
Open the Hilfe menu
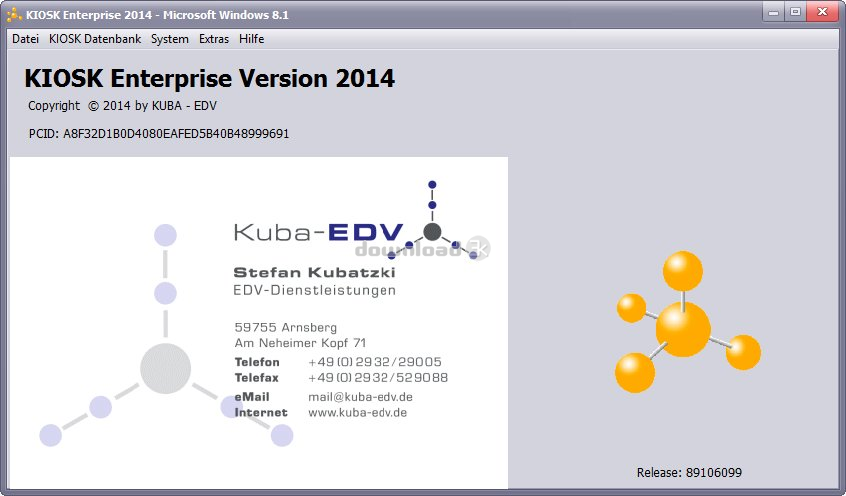pos(251,39)
